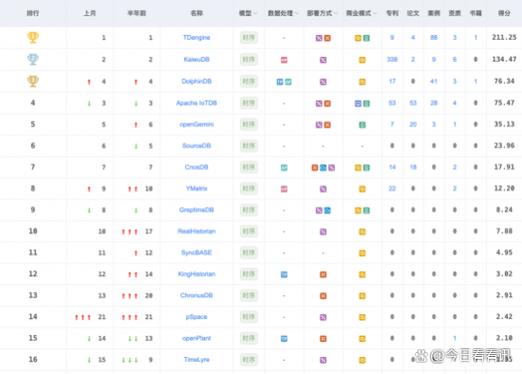
Task: Open the GreptimeDB database link
Action: pos(197,210)
